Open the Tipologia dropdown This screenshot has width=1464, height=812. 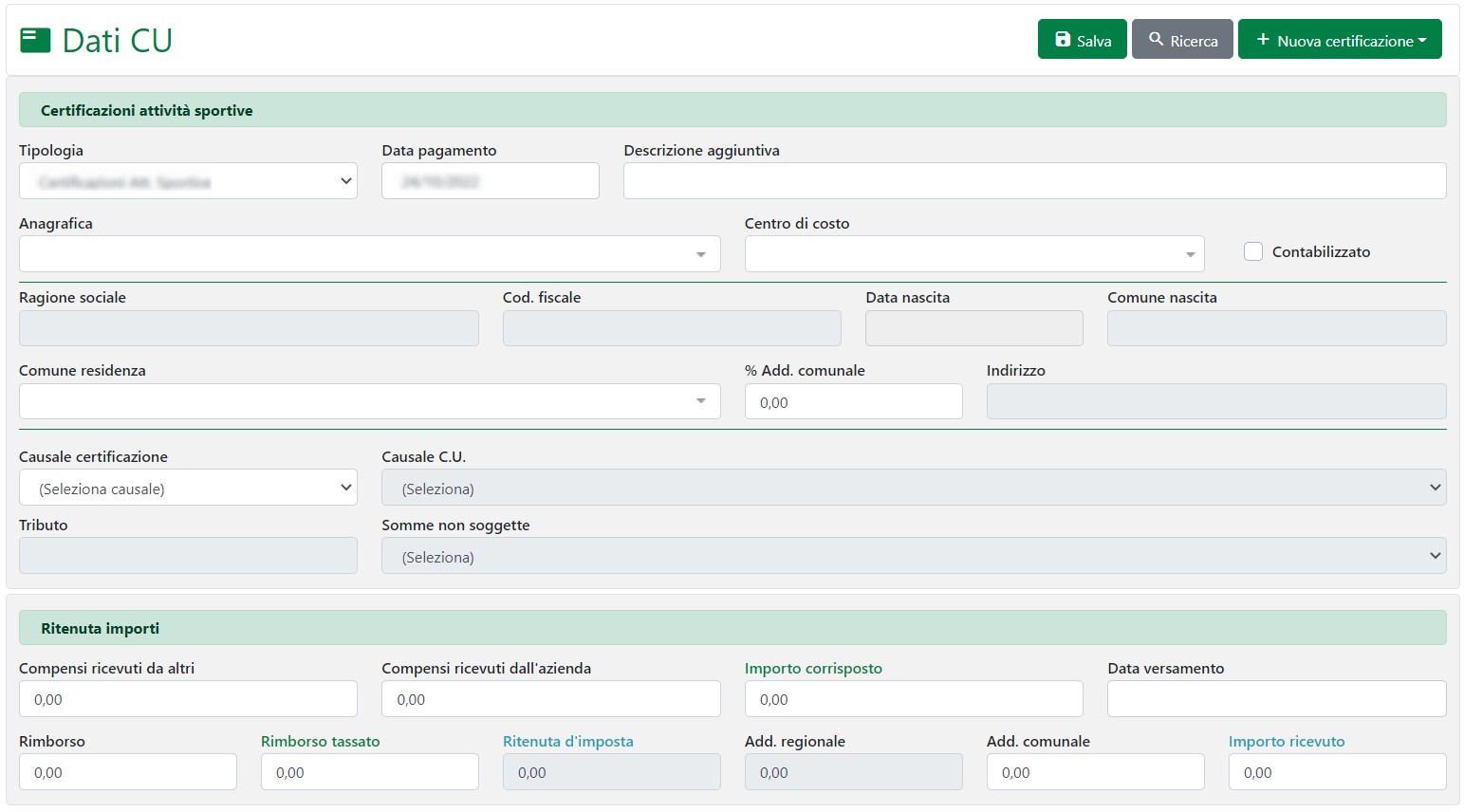click(188, 181)
